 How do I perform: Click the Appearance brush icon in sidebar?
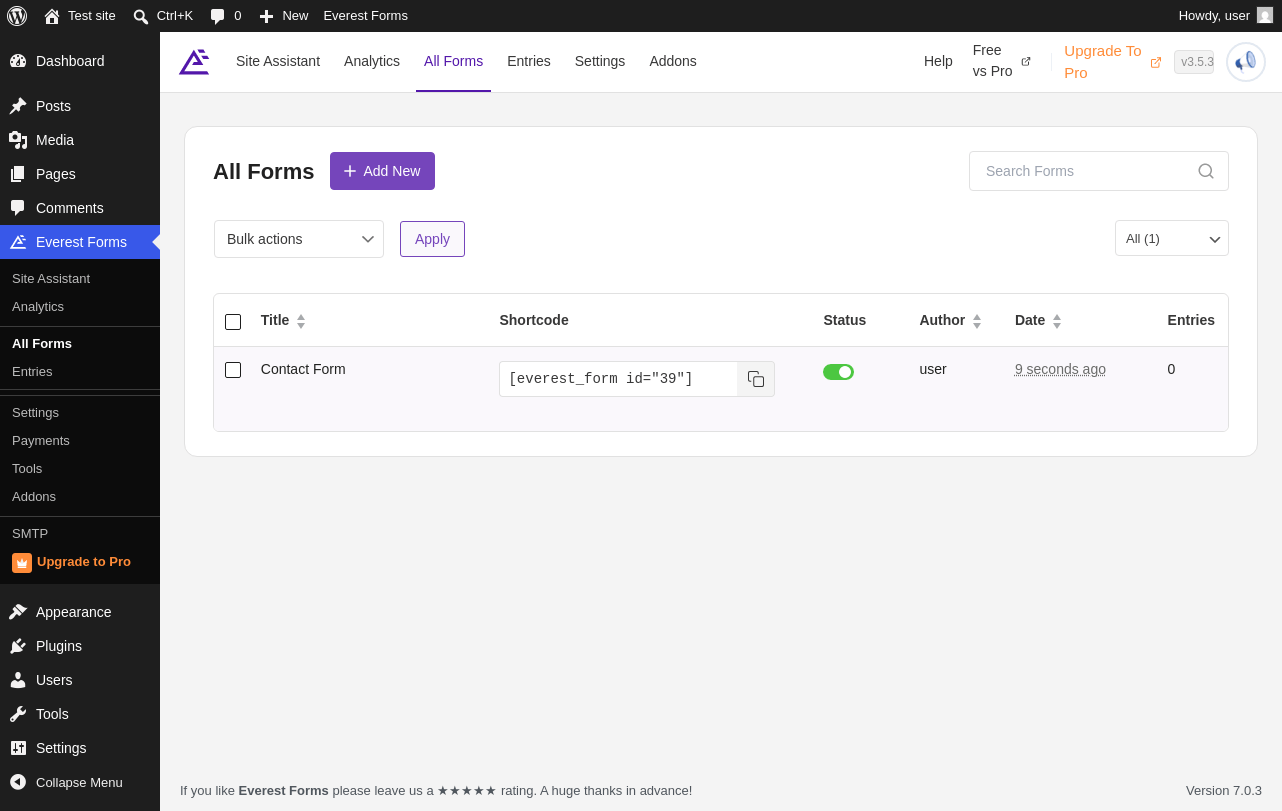coord(18,612)
